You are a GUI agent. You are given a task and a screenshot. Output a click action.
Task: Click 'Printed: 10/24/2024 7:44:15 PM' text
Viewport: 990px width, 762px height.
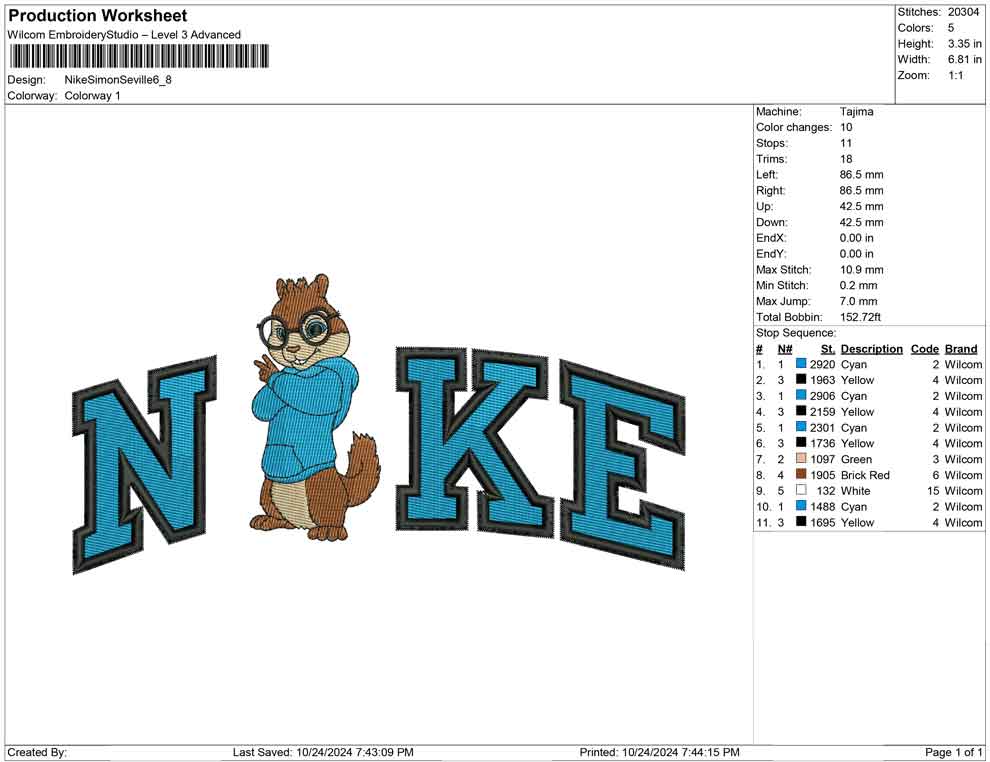click(x=659, y=752)
